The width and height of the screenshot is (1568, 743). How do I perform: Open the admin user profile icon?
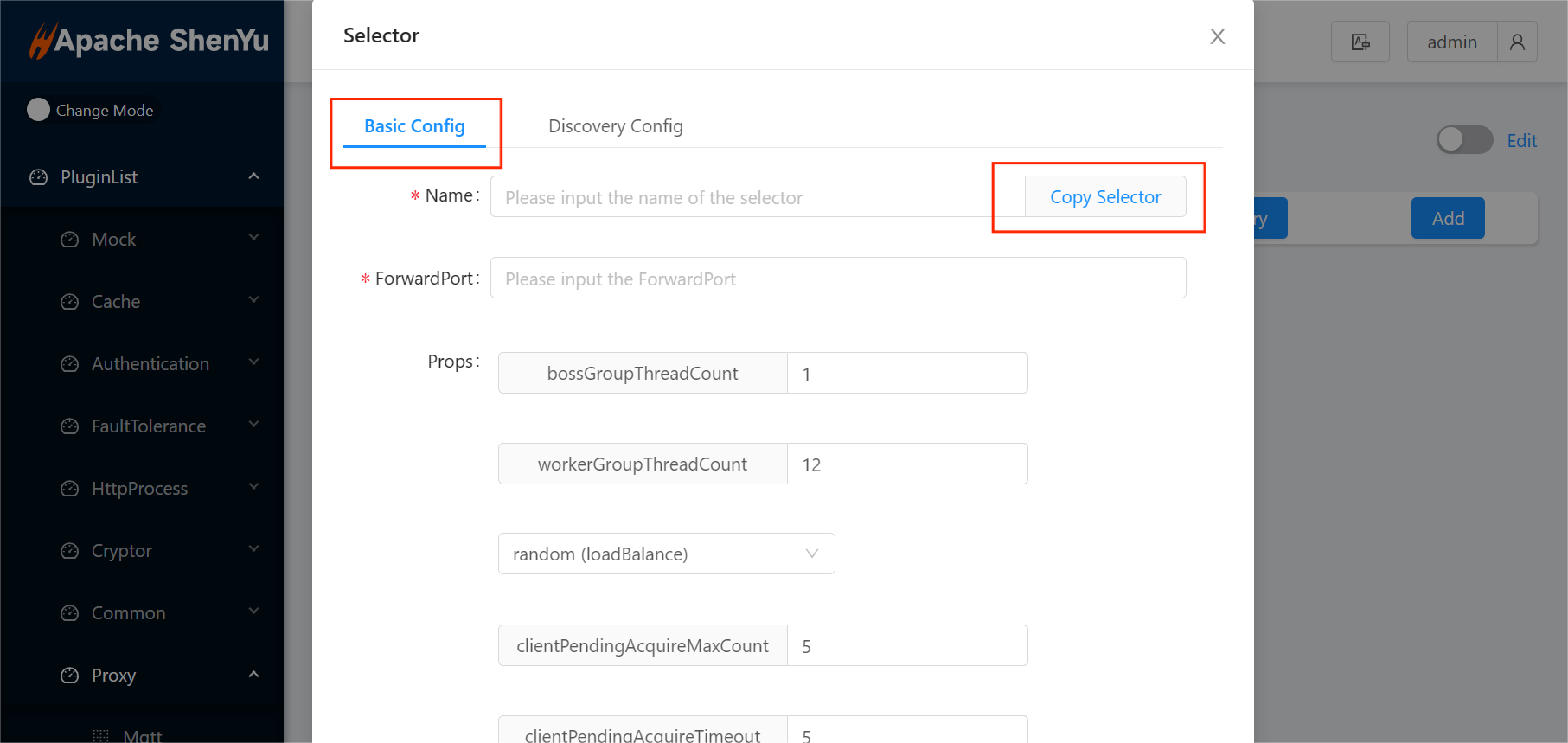(1517, 42)
